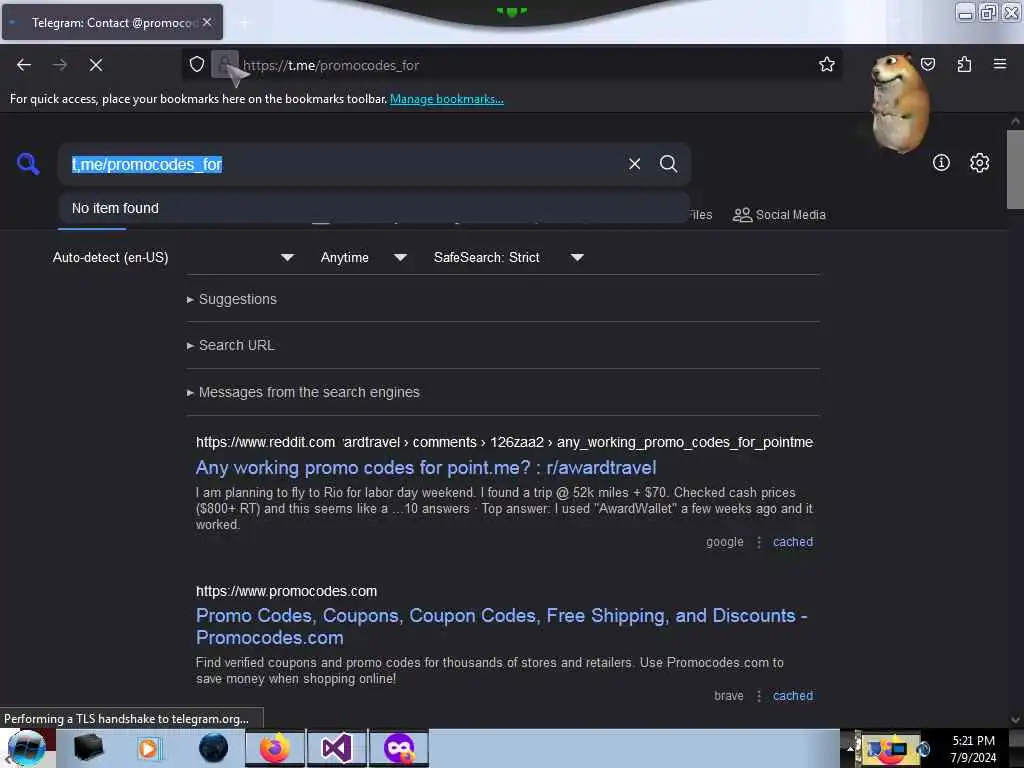
Task: Open Promocodes.com result title
Action: (x=502, y=626)
